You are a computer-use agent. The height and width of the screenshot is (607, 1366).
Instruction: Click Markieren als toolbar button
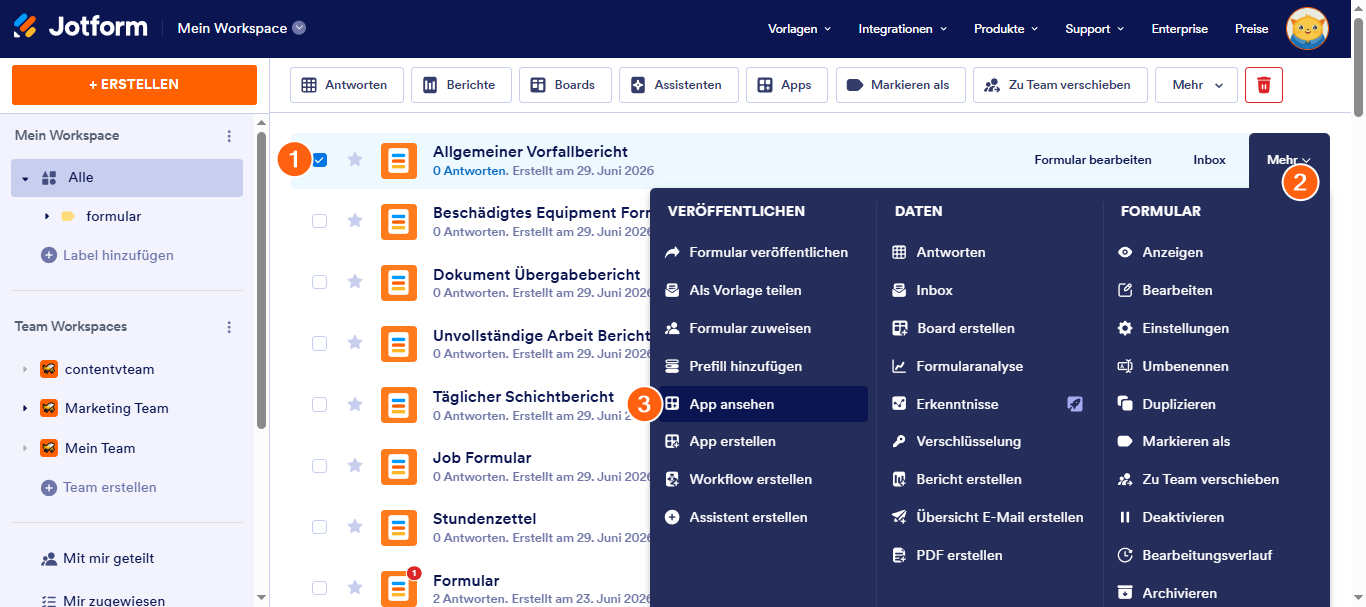pos(900,85)
